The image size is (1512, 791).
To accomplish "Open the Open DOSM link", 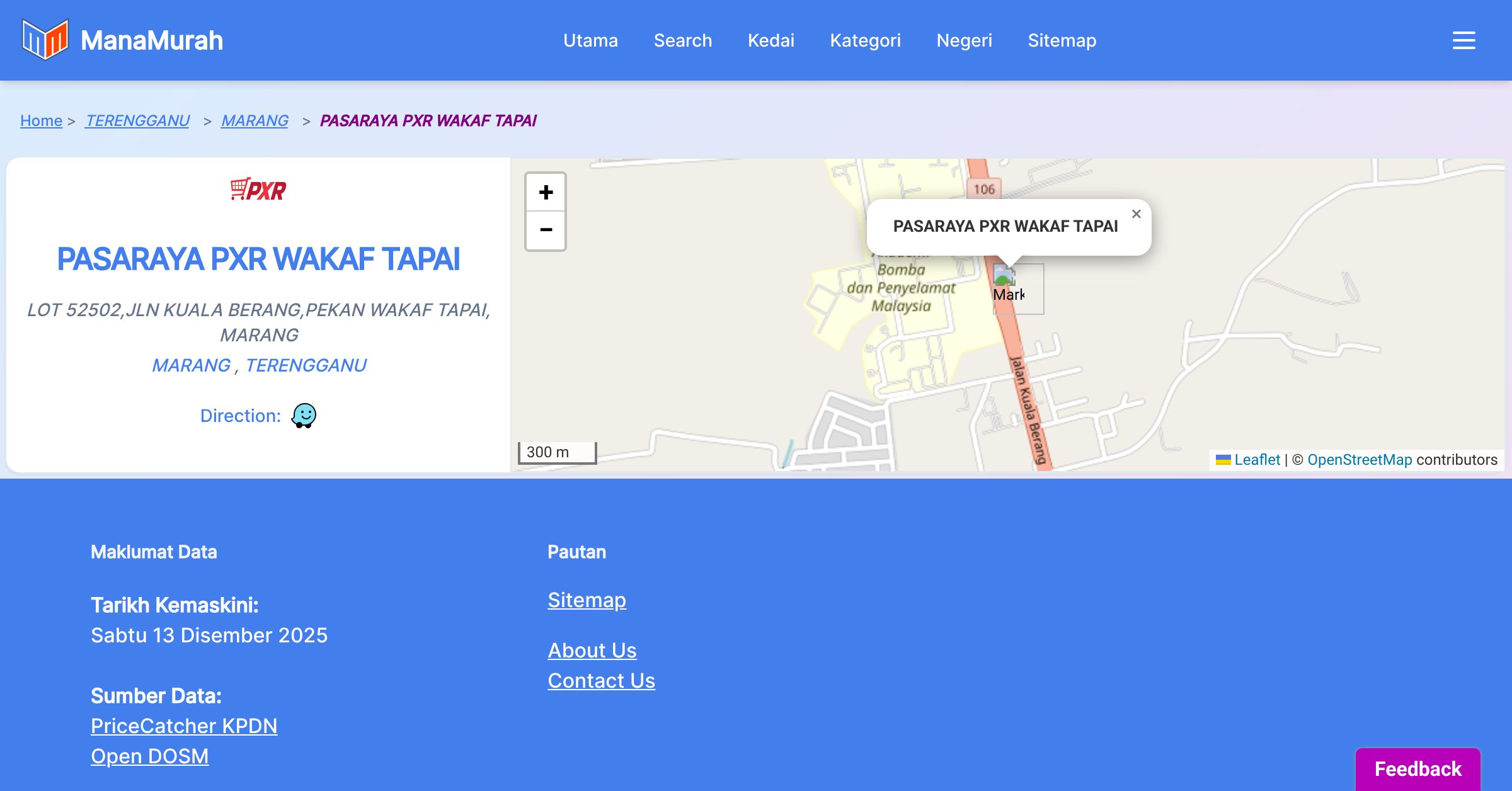I will pyautogui.click(x=149, y=756).
